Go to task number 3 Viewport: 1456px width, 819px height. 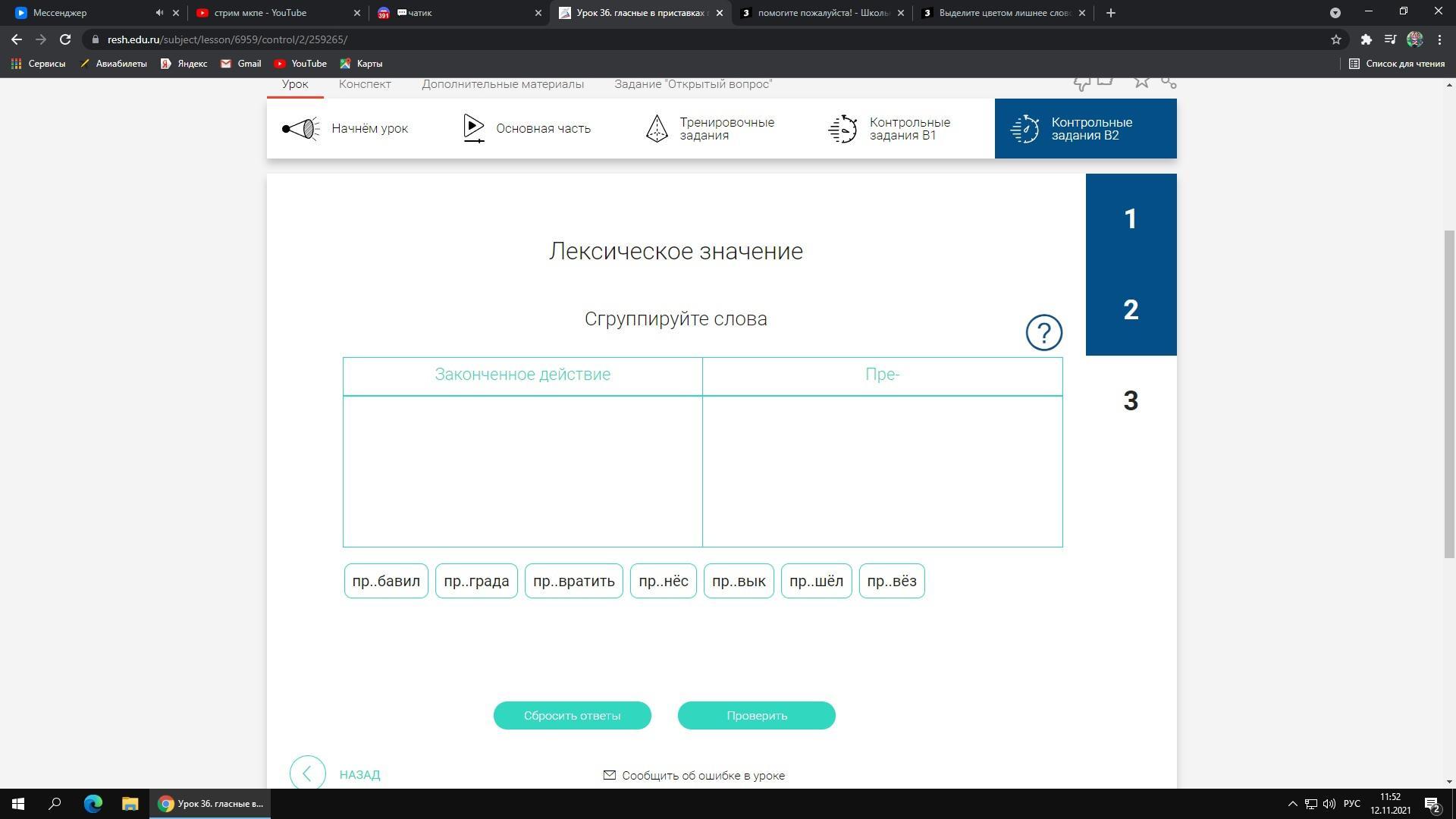[x=1131, y=401]
